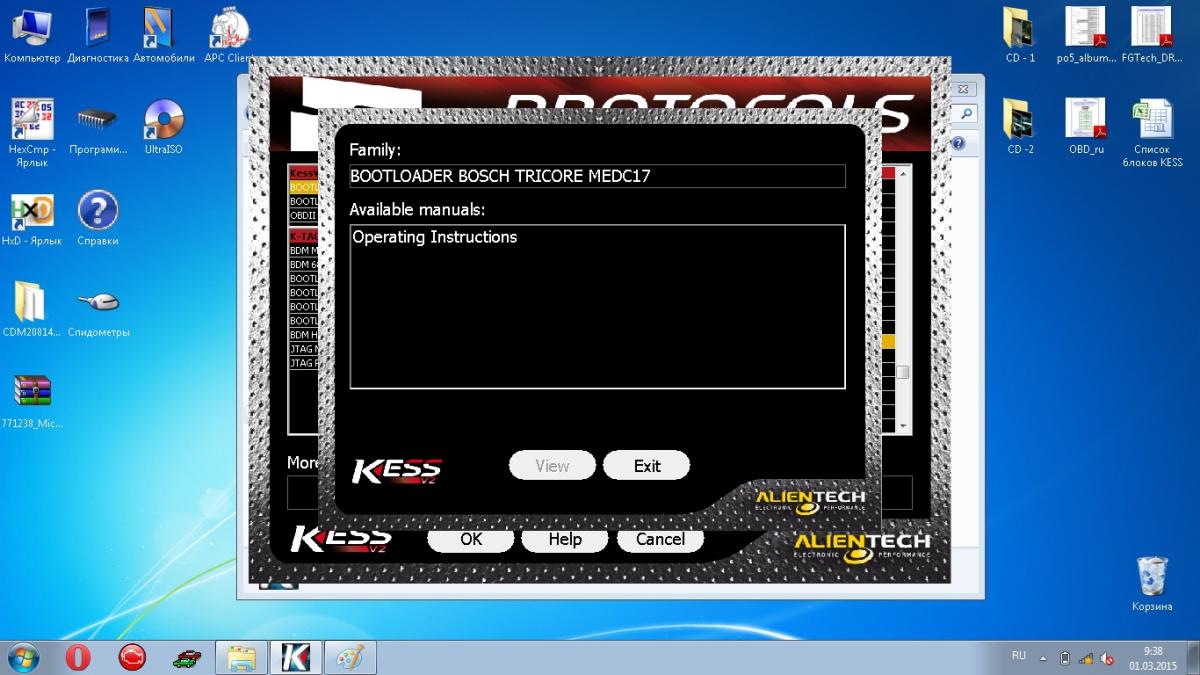
Task: Open the UltraISO desktop icon
Action: (x=164, y=128)
